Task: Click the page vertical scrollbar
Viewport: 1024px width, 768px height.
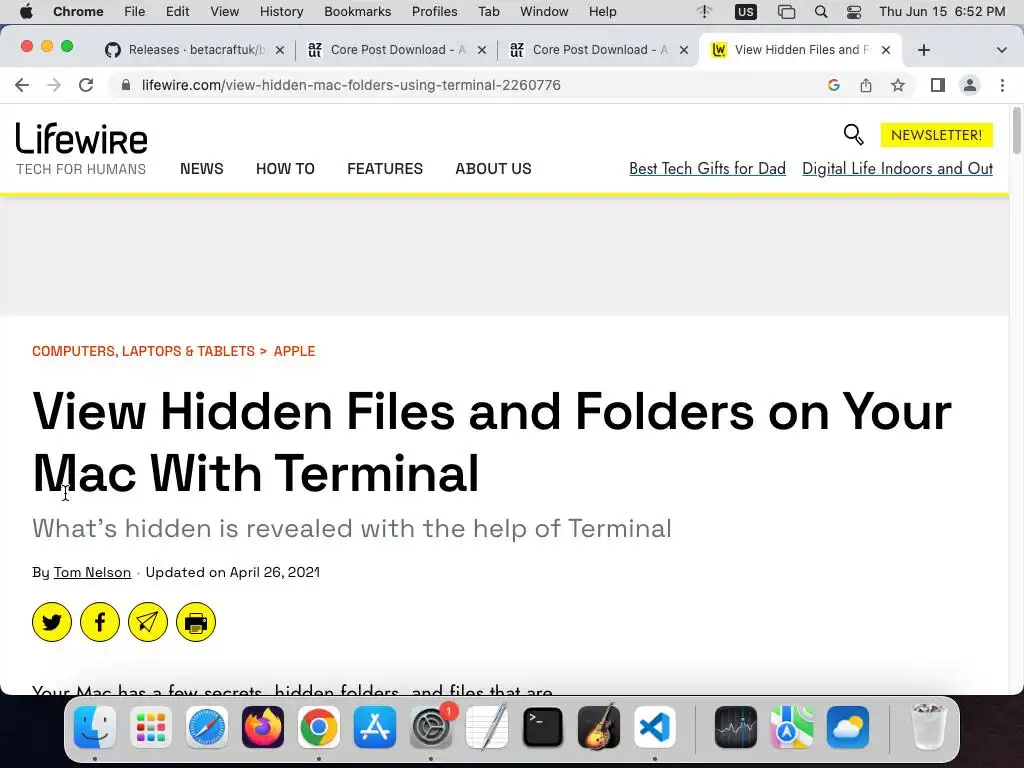Action: coord(1016,131)
